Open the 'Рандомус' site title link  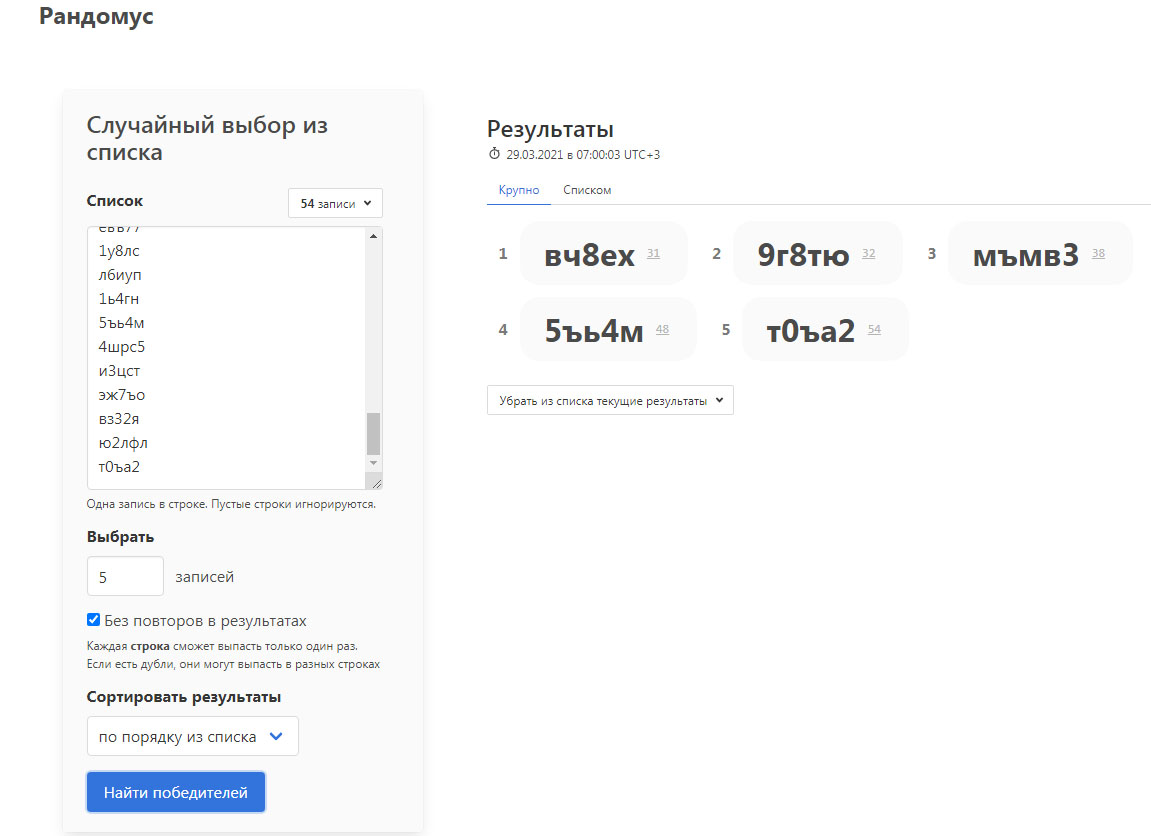[96, 16]
